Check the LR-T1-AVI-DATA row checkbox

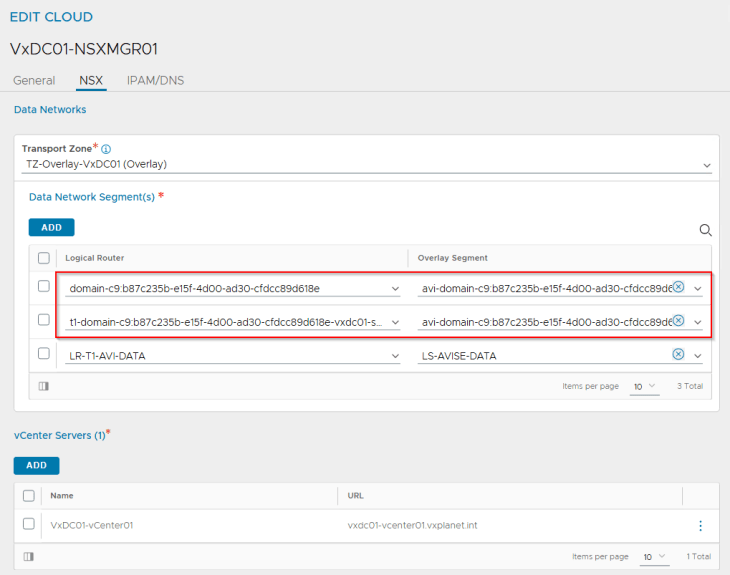coord(43,354)
